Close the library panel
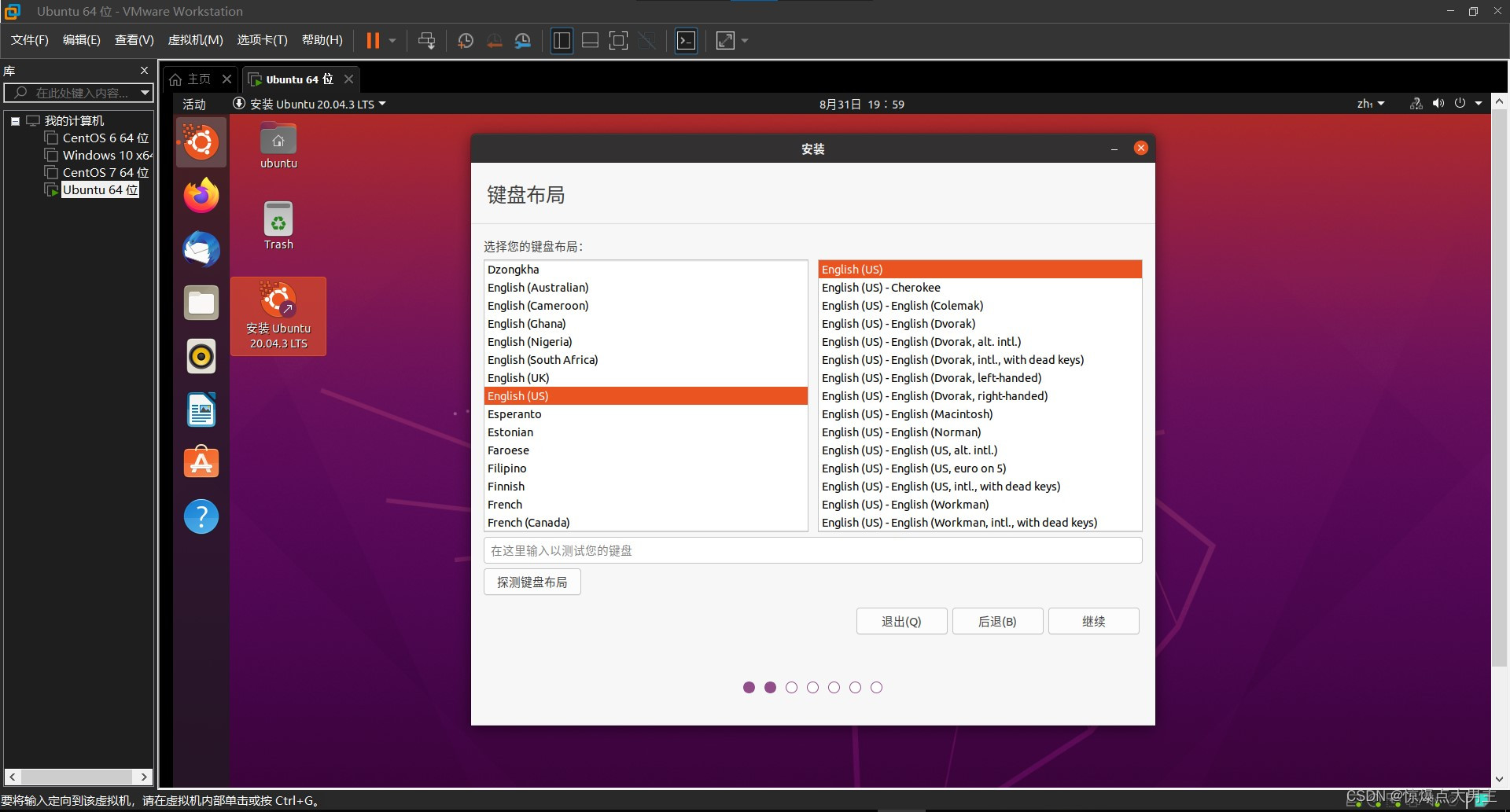The width and height of the screenshot is (1510, 812). [x=144, y=71]
